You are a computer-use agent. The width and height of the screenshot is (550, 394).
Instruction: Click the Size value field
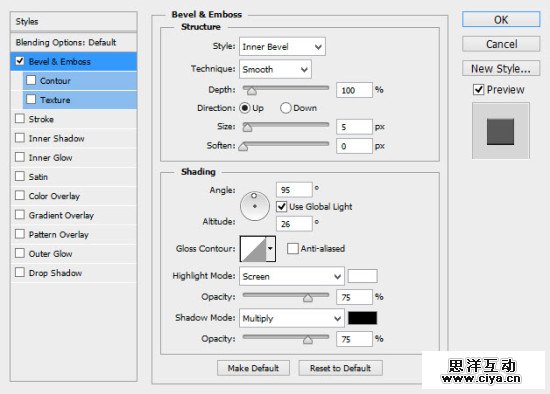click(354, 127)
